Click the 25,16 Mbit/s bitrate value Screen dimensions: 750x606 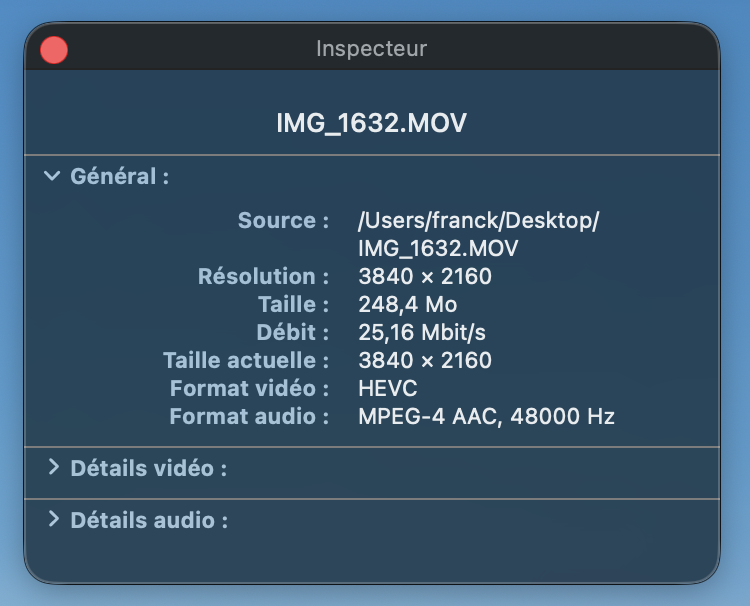pyautogui.click(x=422, y=332)
